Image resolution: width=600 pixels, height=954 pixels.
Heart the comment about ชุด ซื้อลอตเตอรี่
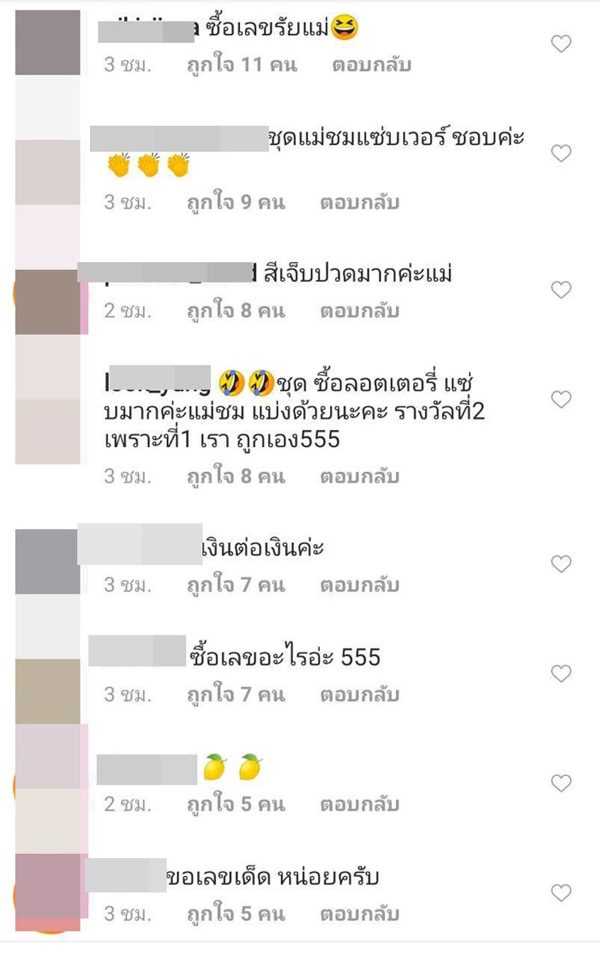click(x=561, y=399)
